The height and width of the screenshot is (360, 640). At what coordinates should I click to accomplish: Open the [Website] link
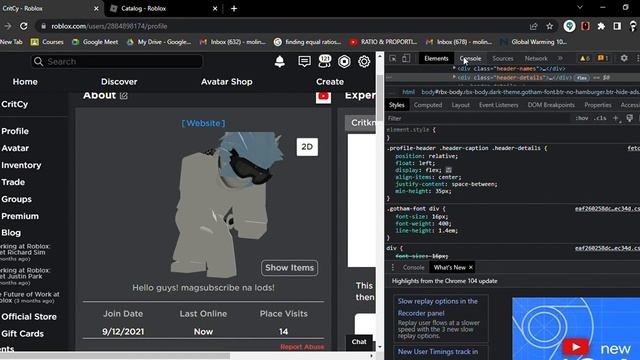pos(203,123)
